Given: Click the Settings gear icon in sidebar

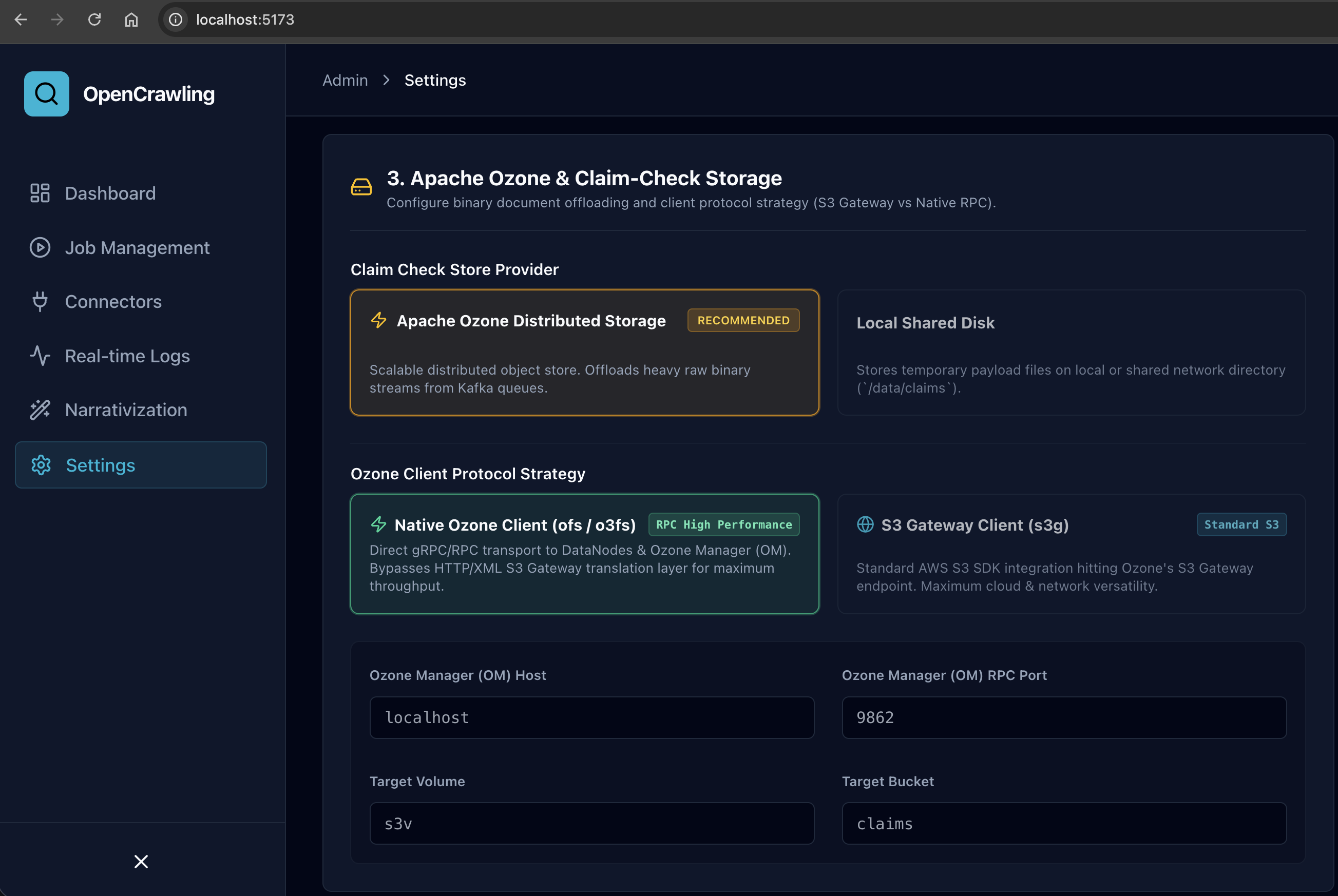Looking at the screenshot, I should (x=41, y=465).
